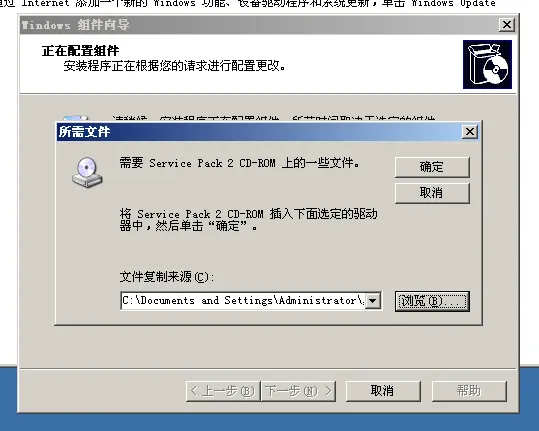Click the wizard's bottom 取消 button
539x431 pixels.
click(383, 391)
